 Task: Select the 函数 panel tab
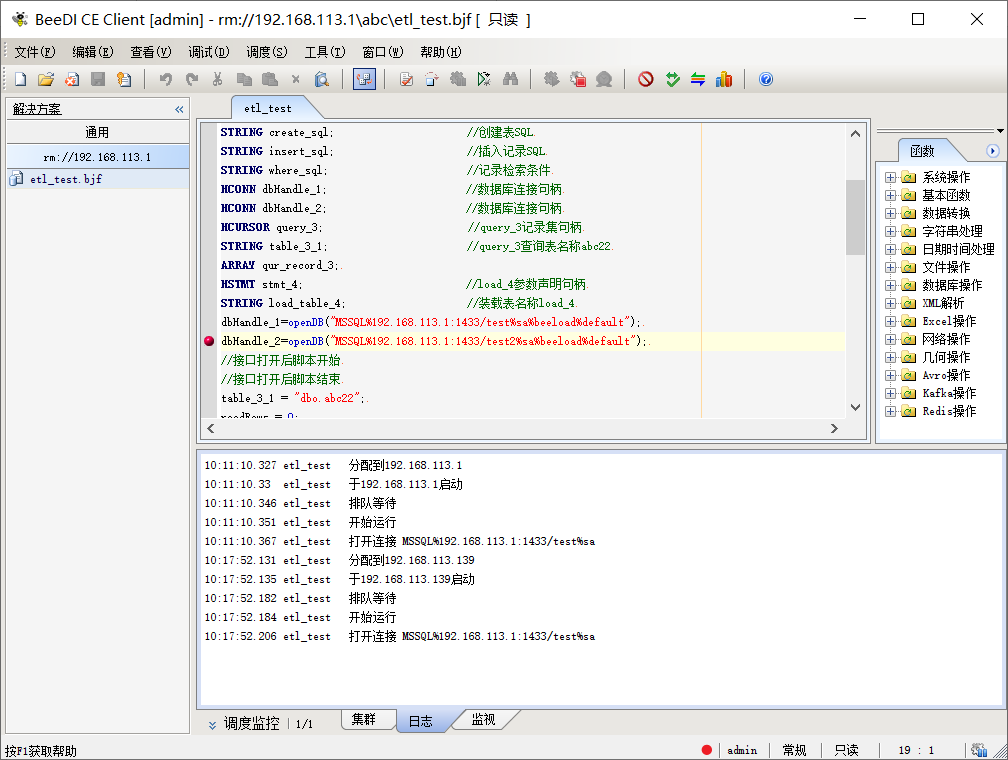click(x=922, y=151)
